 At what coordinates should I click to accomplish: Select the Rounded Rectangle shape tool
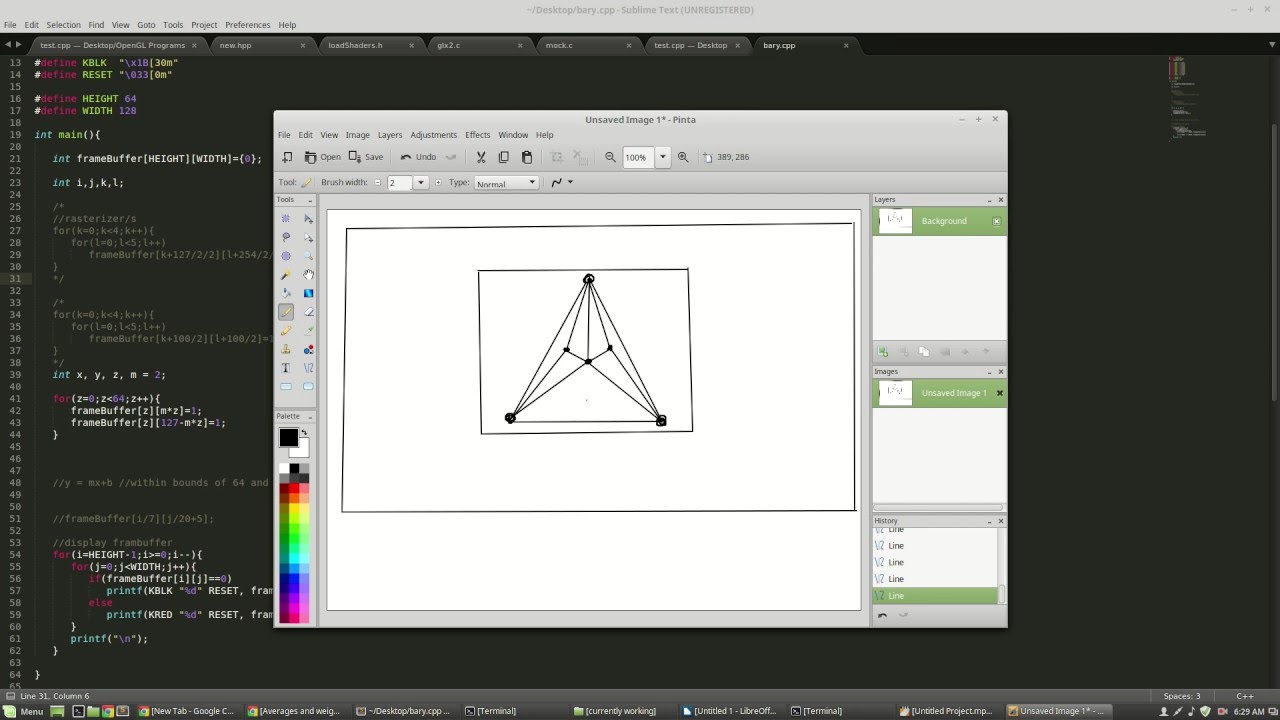(x=308, y=386)
